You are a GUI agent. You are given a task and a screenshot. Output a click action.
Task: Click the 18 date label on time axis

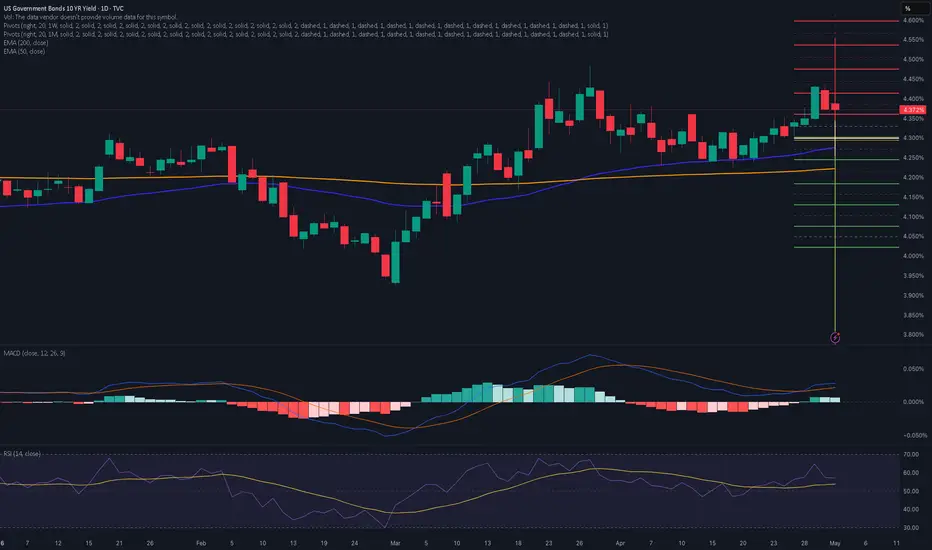click(518, 543)
